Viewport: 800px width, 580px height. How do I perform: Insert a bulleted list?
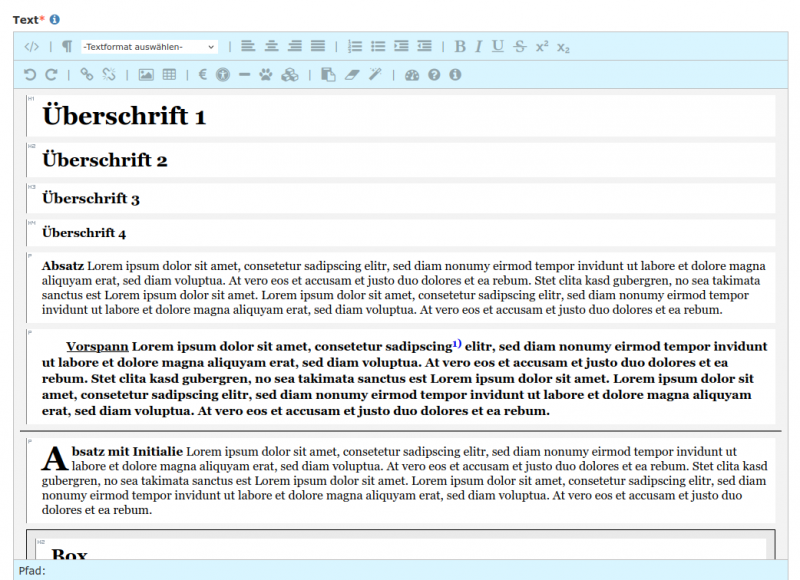(x=378, y=46)
